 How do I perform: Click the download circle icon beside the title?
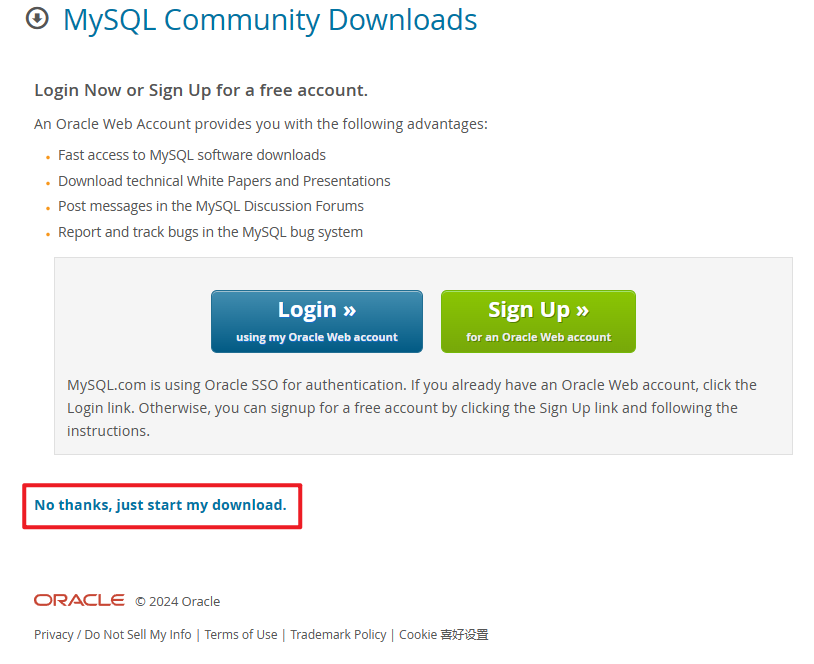[37, 18]
